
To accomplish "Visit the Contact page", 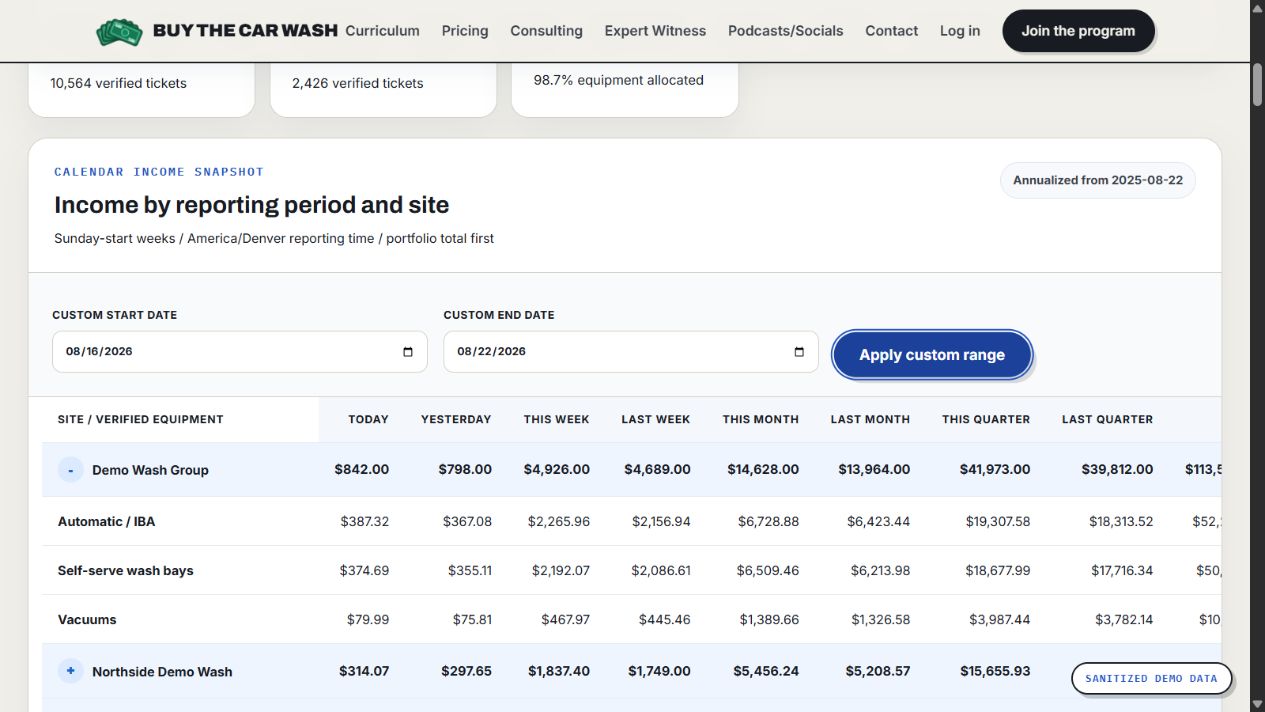I will 891,31.
